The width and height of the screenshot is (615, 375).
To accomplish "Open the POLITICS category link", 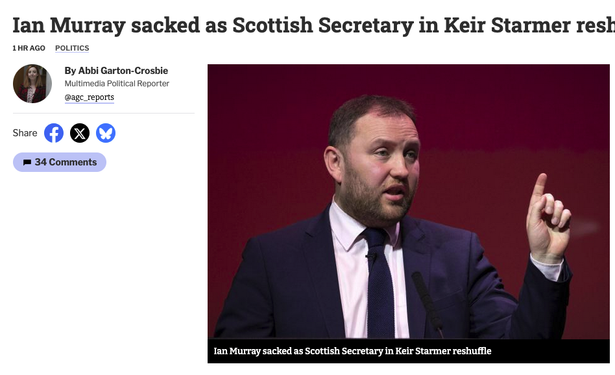I will click(72, 48).
